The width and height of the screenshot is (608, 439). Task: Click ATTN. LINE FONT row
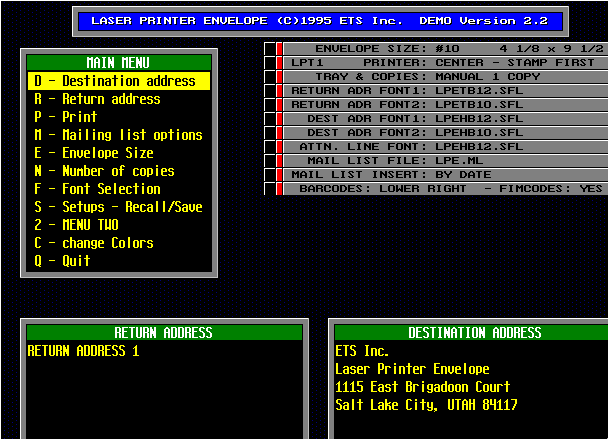446,147
